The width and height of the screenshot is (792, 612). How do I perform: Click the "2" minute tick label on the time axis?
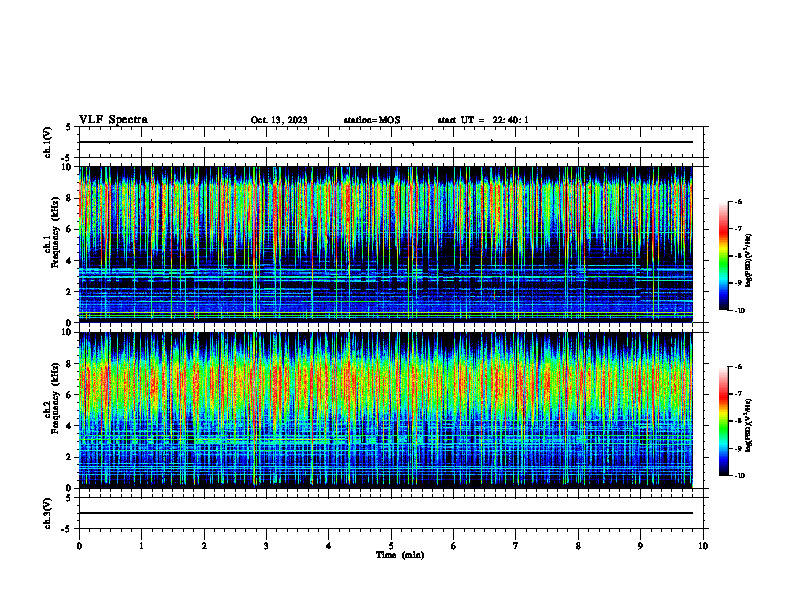tap(204, 546)
